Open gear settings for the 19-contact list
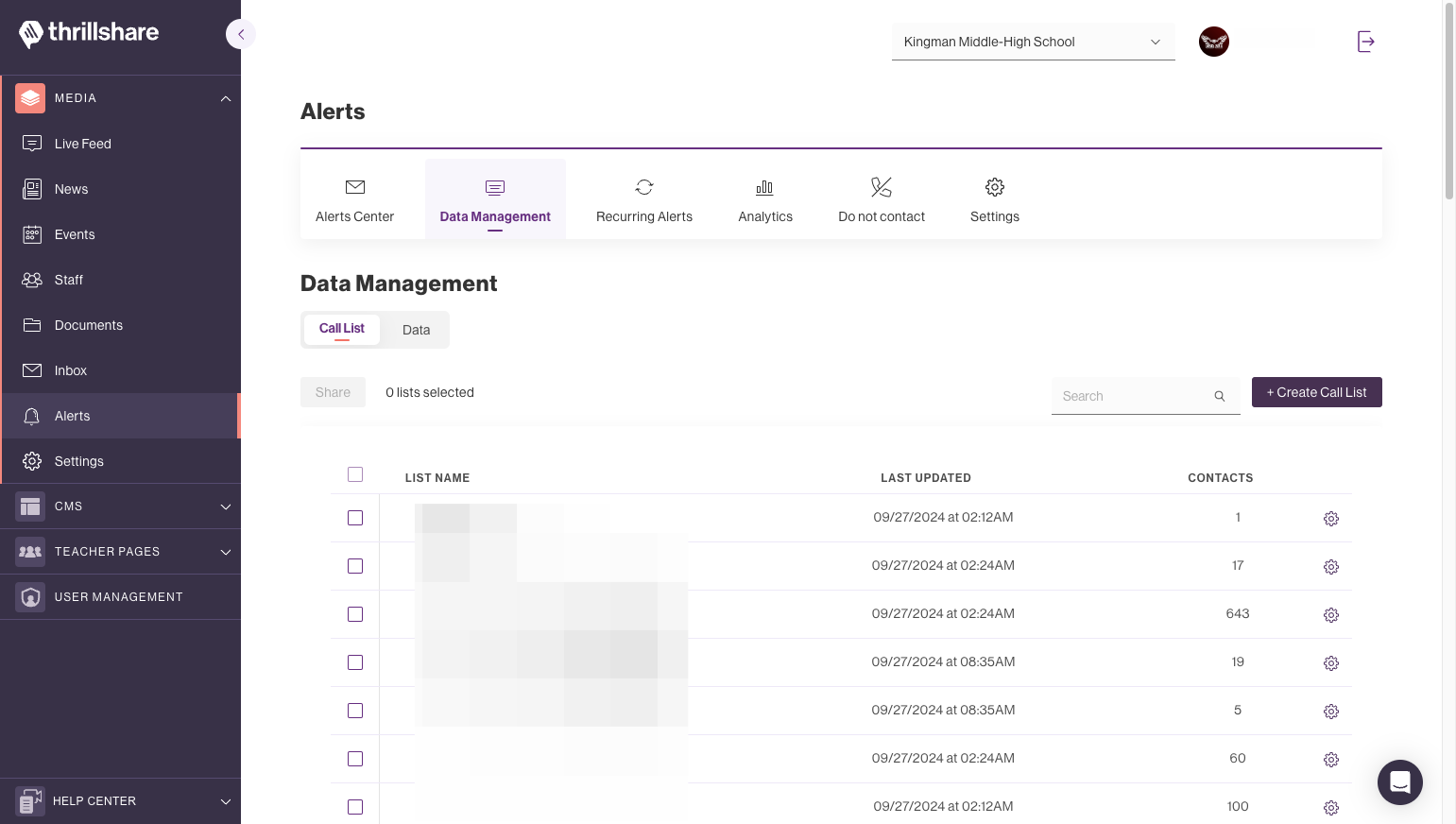The image size is (1456, 824). pyautogui.click(x=1331, y=663)
